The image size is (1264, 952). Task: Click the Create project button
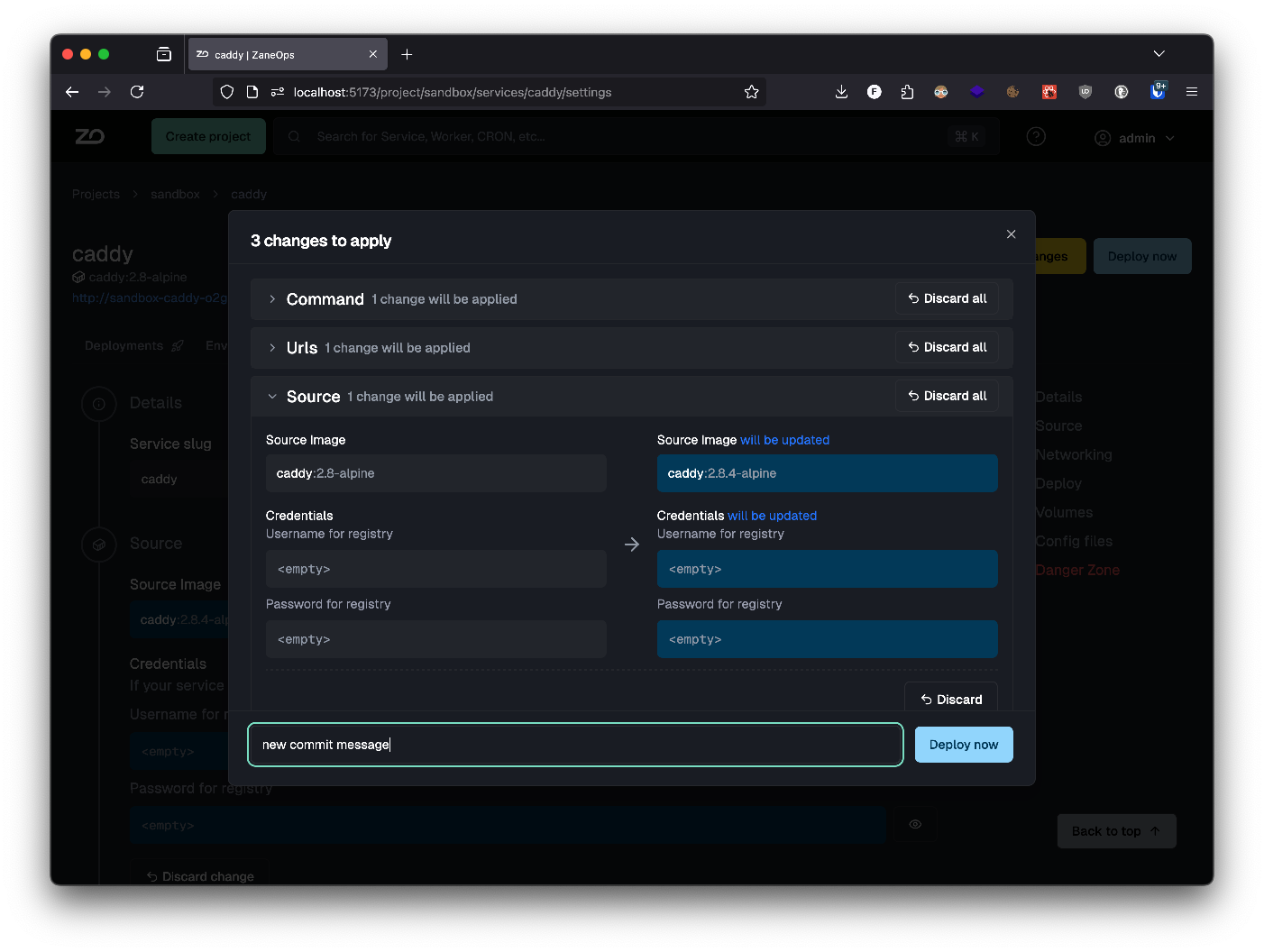coord(208,136)
